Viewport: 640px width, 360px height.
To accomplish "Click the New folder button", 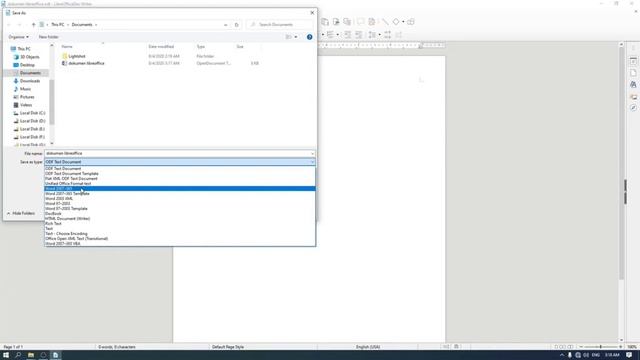I will pos(49,37).
